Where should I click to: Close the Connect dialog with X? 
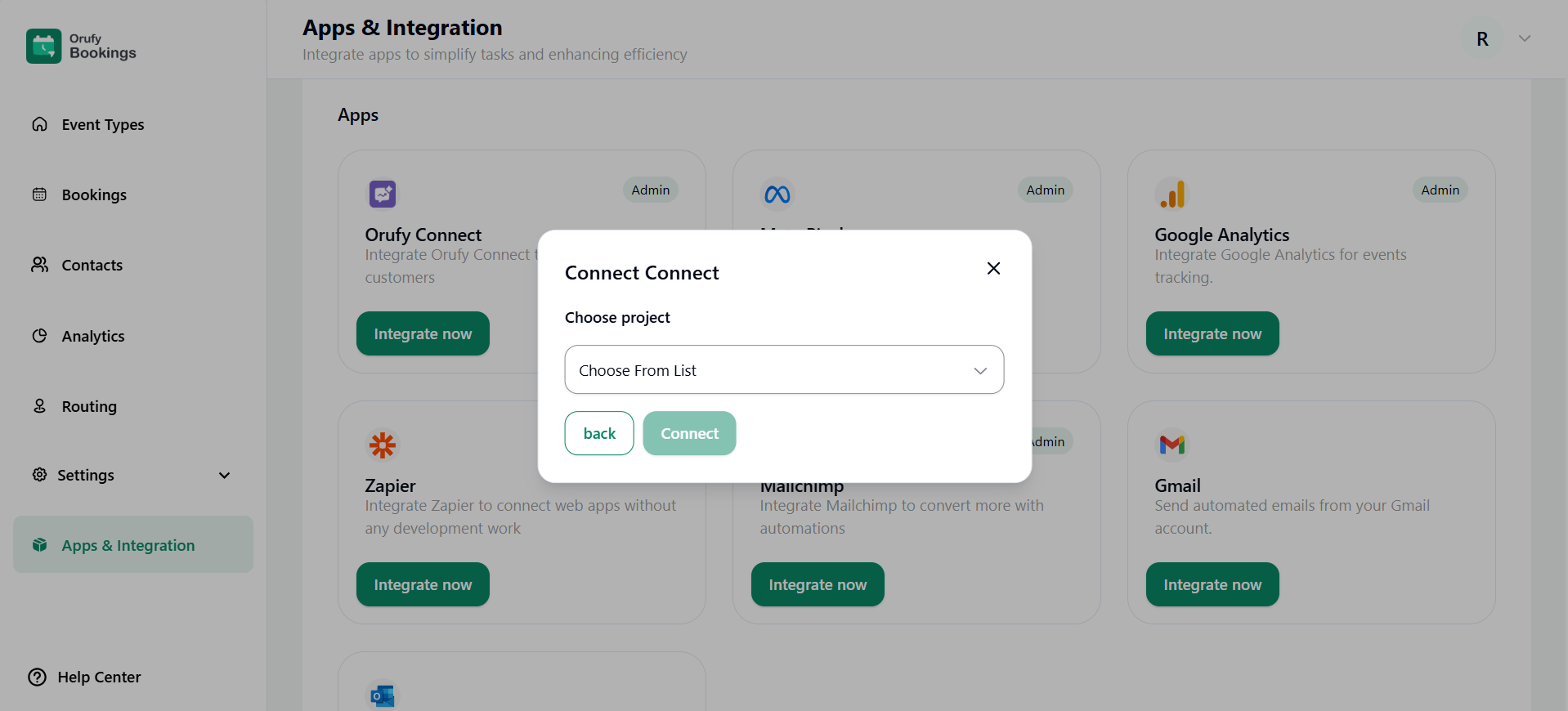[993, 268]
